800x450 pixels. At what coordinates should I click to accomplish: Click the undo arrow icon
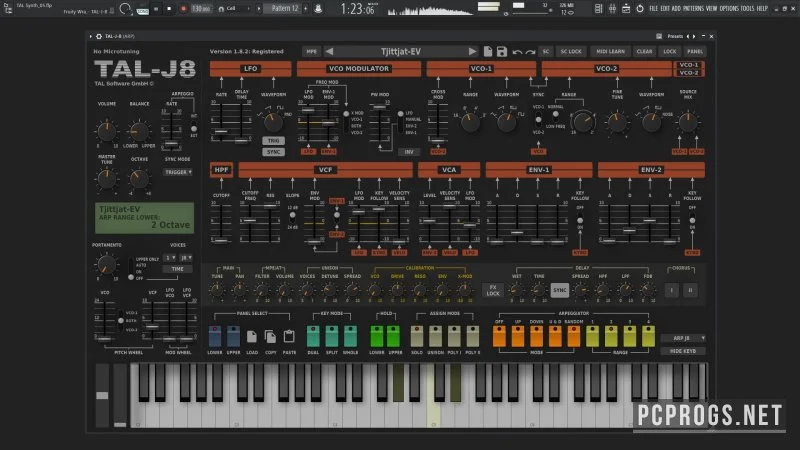click(x=517, y=52)
